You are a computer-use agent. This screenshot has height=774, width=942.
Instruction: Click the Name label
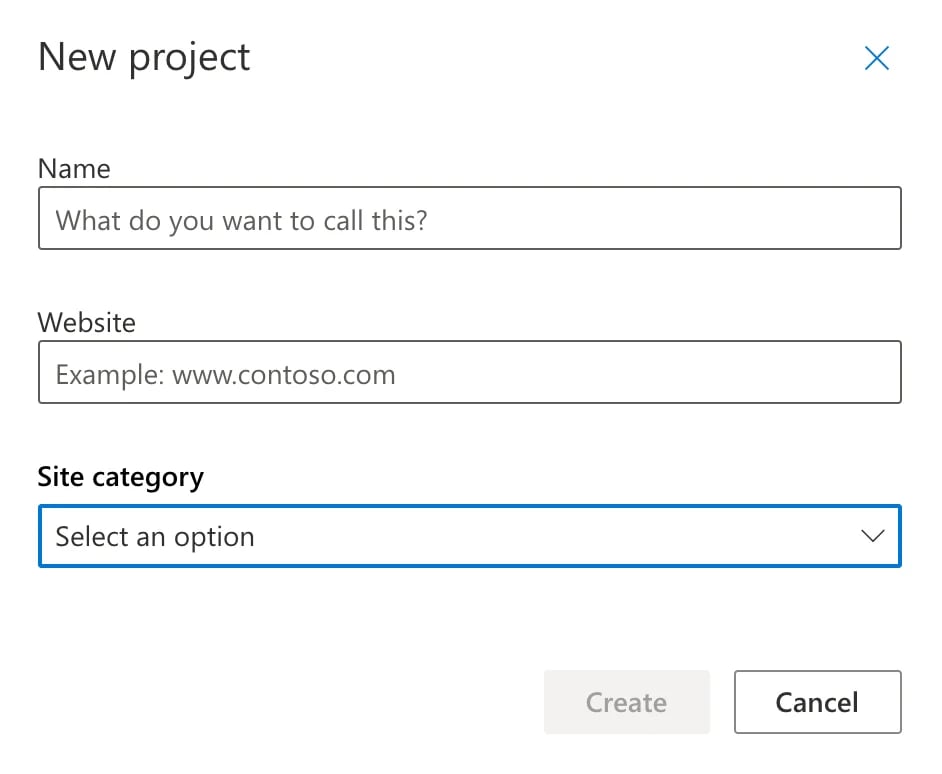click(73, 169)
